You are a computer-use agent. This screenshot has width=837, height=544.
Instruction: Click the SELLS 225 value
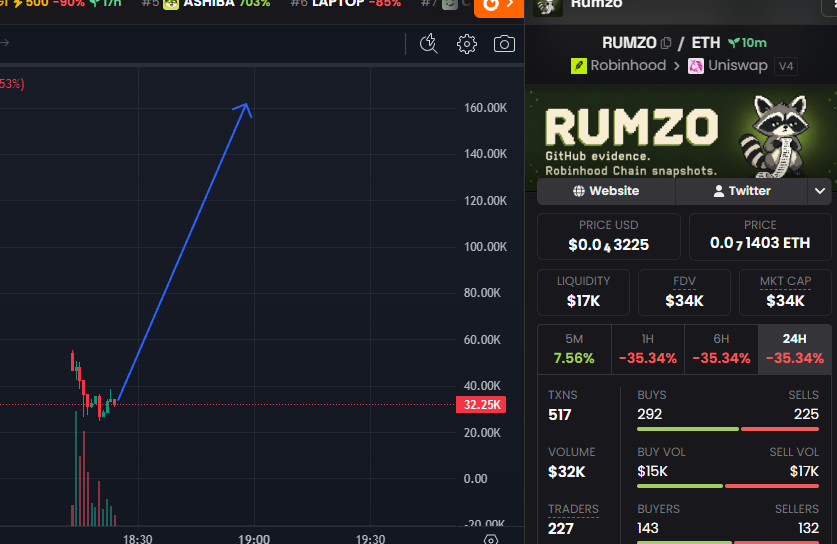coord(806,414)
